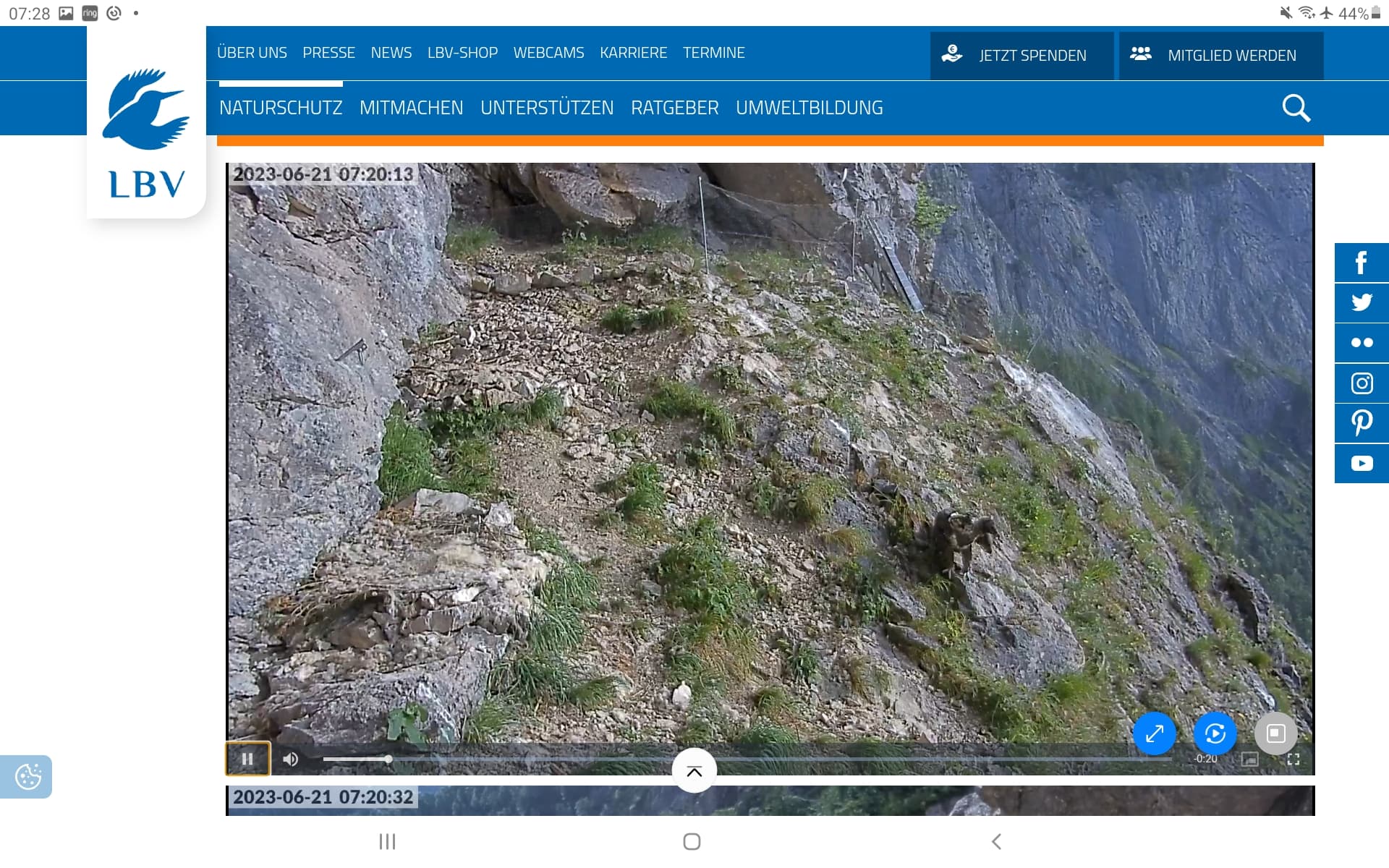Image resolution: width=1389 pixels, height=868 pixels.
Task: Click the blue diagonal expand arrows button
Action: click(x=1154, y=733)
